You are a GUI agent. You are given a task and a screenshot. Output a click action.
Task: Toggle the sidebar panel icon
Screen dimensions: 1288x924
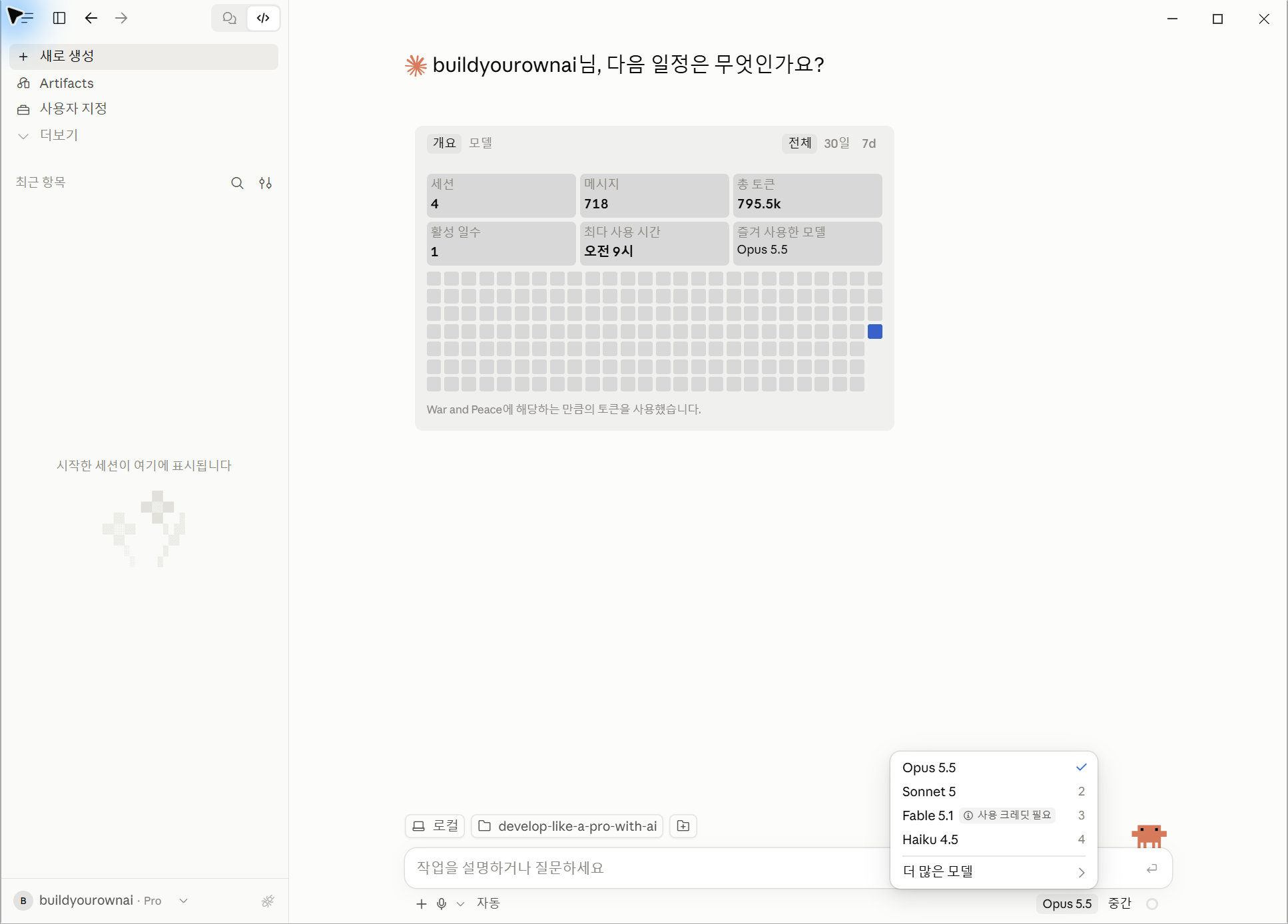click(59, 18)
